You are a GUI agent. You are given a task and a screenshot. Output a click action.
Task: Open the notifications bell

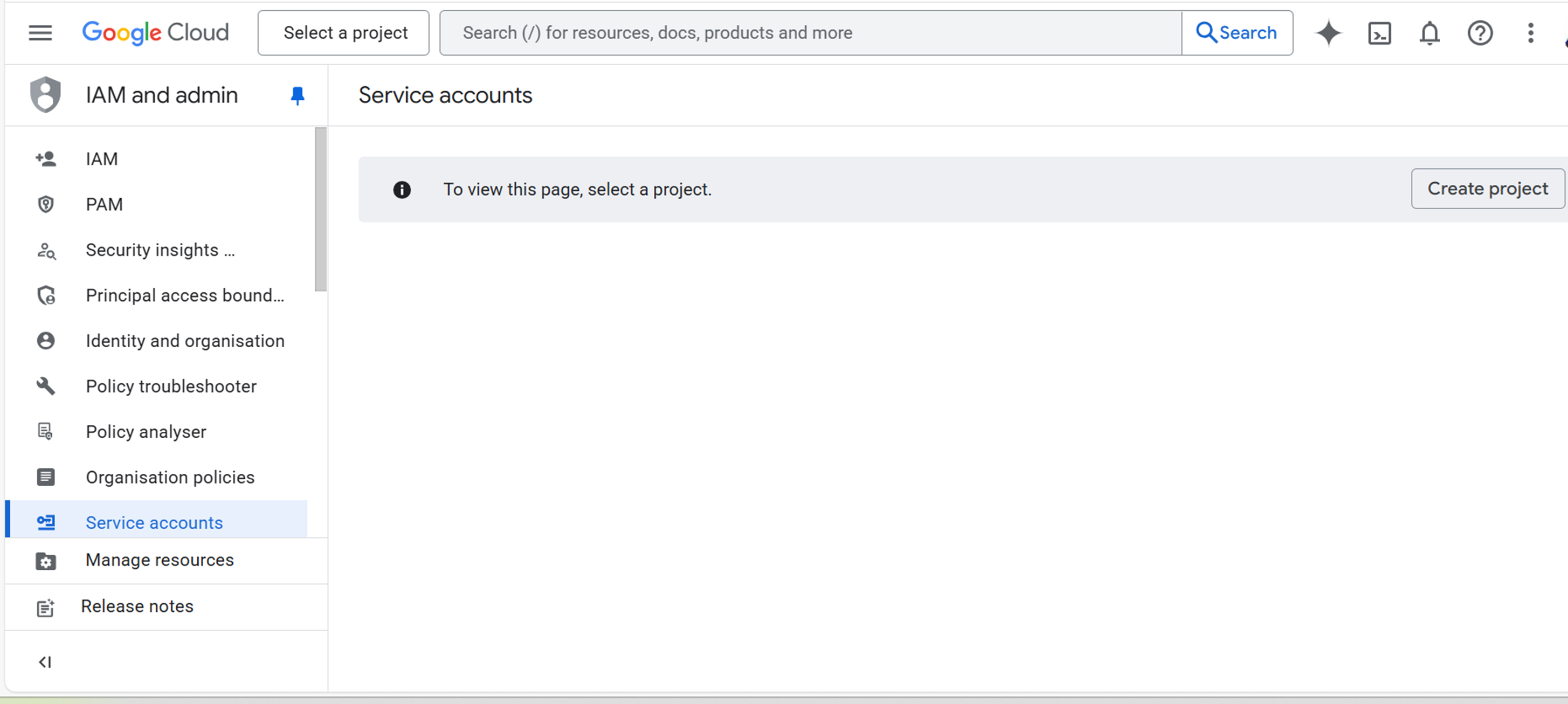point(1429,33)
